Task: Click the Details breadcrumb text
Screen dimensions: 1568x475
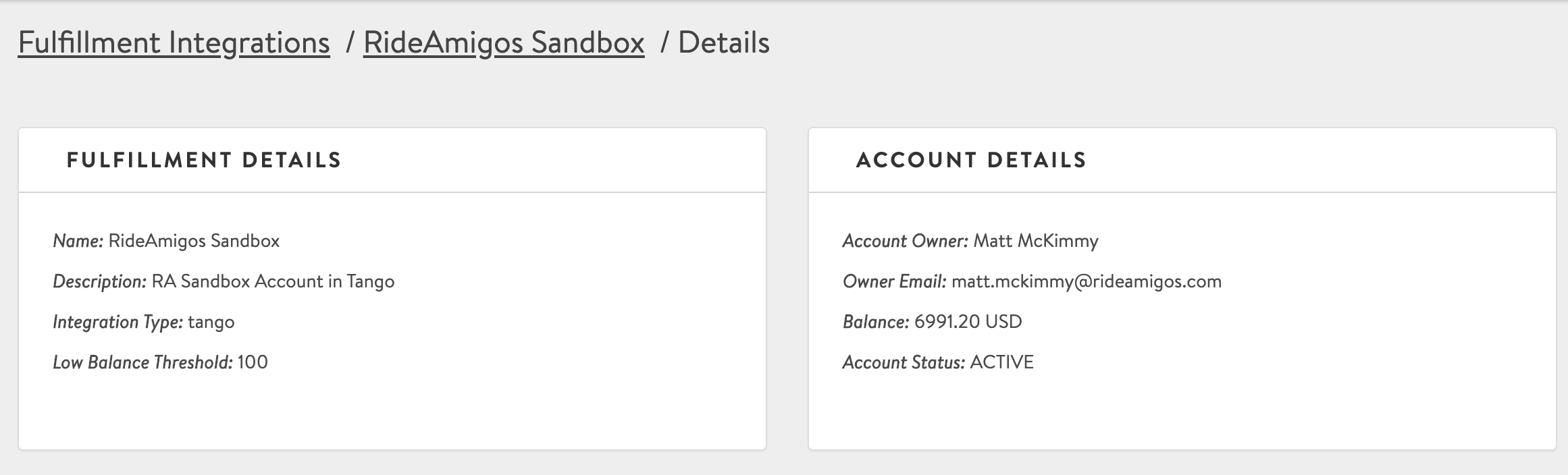Action: 723,43
